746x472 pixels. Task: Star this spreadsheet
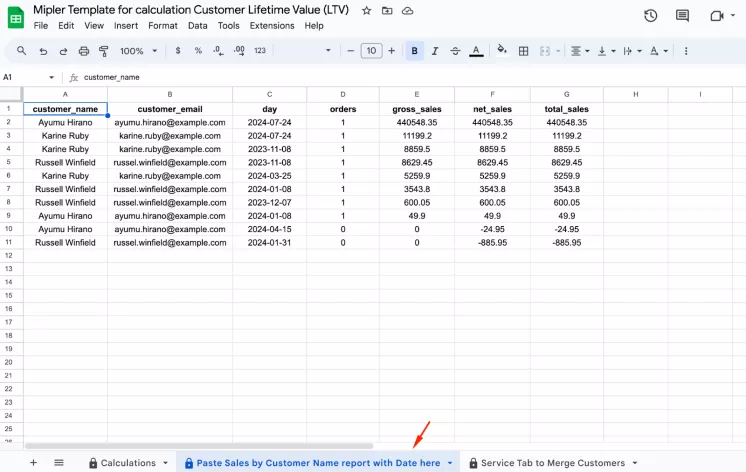pos(366,10)
